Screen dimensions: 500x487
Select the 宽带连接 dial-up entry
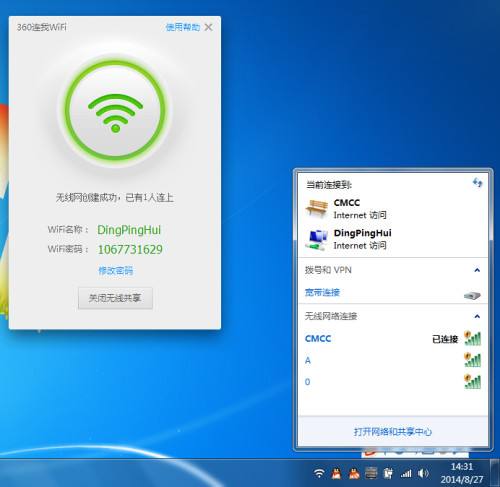pyautogui.click(x=322, y=292)
